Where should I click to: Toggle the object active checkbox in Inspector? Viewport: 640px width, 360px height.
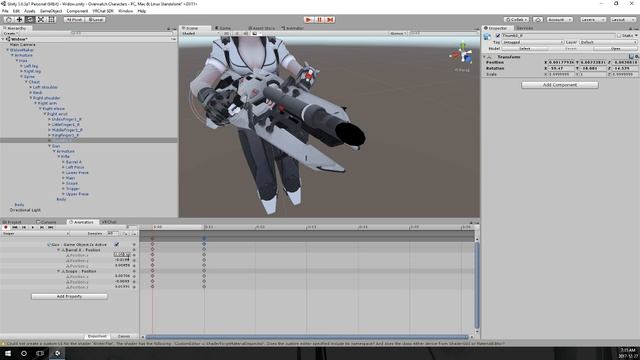click(498, 36)
